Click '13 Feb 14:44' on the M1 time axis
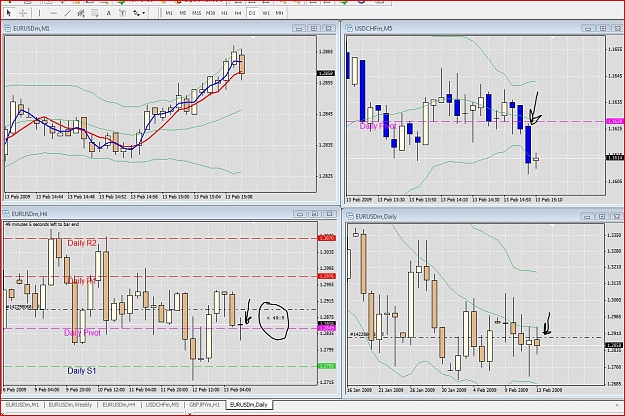 [50, 197]
